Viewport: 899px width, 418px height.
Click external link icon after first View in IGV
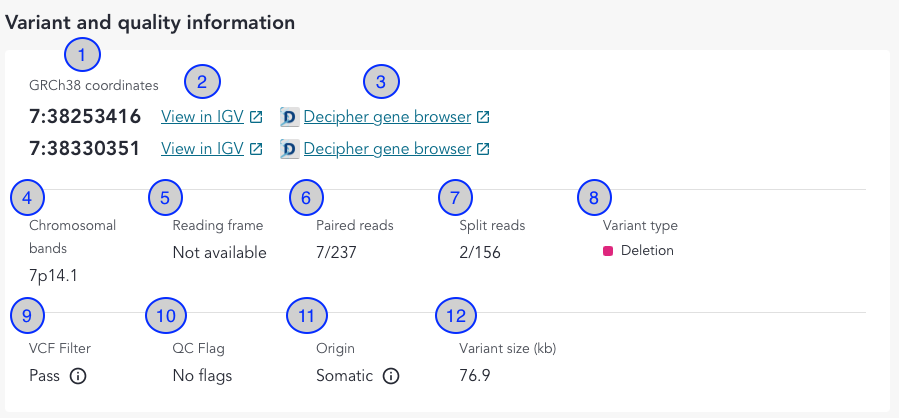click(x=256, y=117)
